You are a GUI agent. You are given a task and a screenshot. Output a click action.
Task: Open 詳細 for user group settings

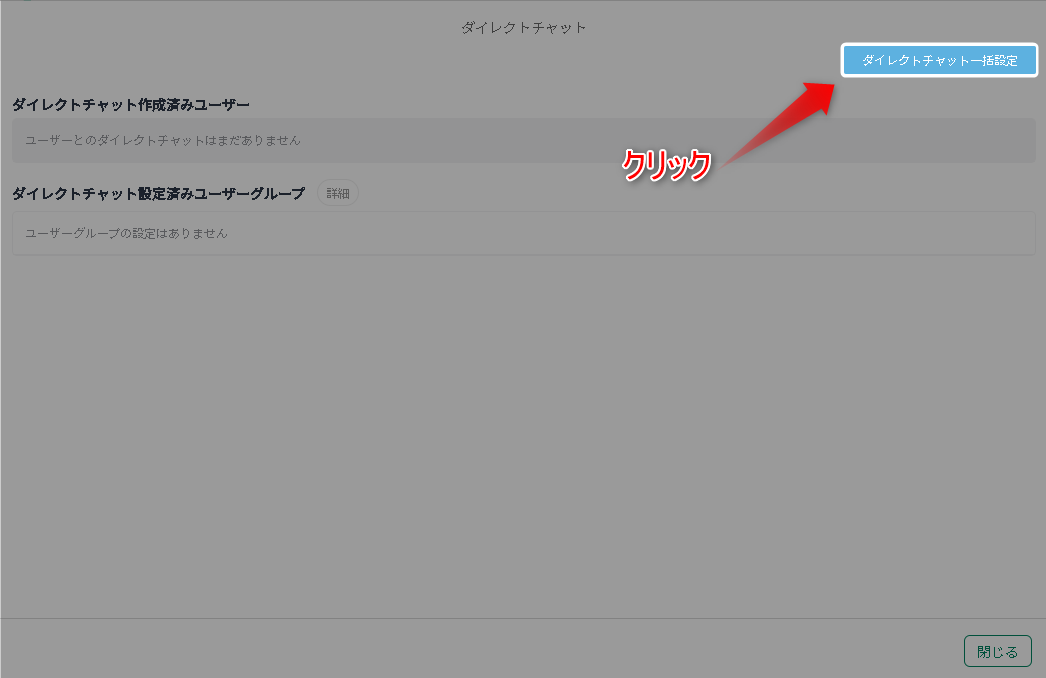pyautogui.click(x=338, y=194)
